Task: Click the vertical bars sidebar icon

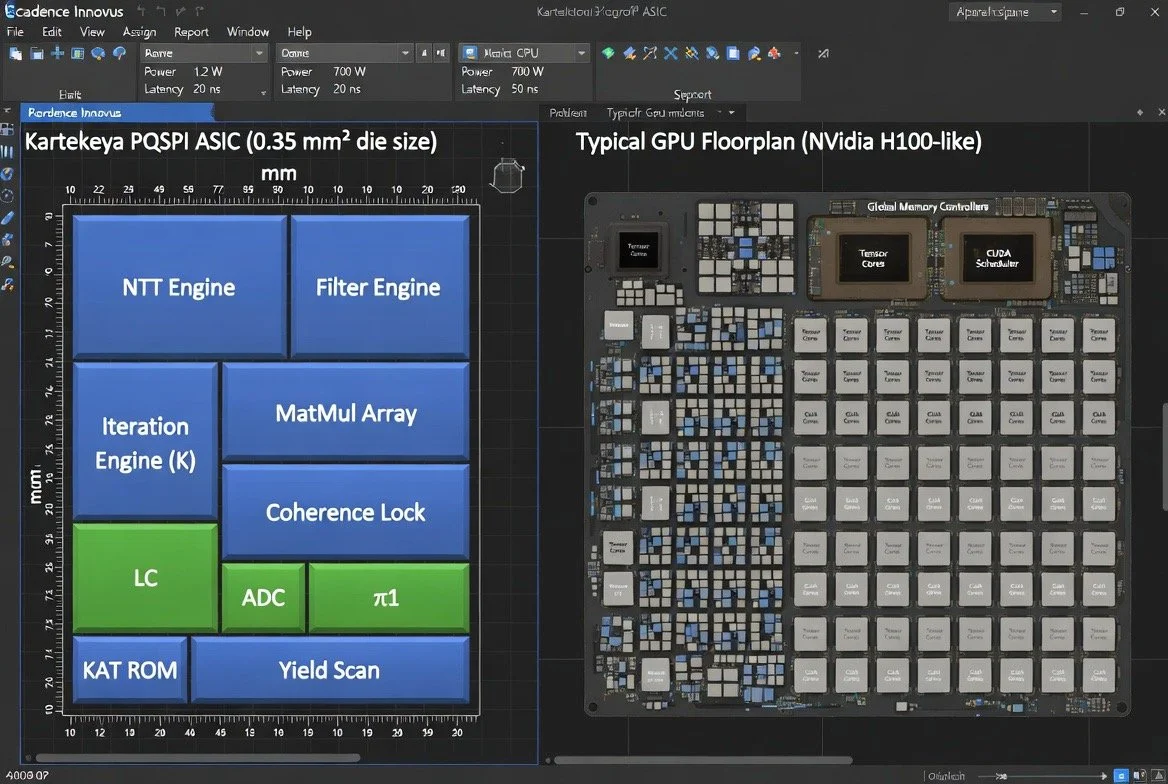Action: (7, 151)
